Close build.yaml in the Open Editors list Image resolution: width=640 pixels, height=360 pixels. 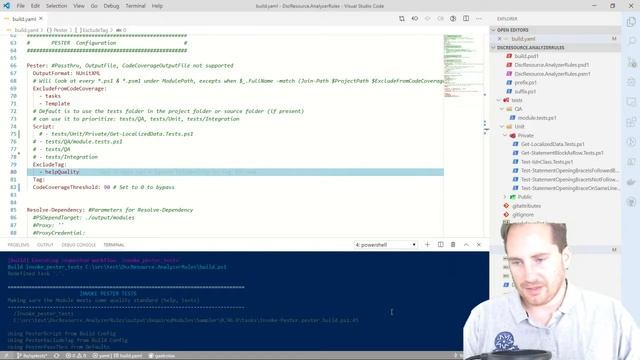(x=500, y=39)
